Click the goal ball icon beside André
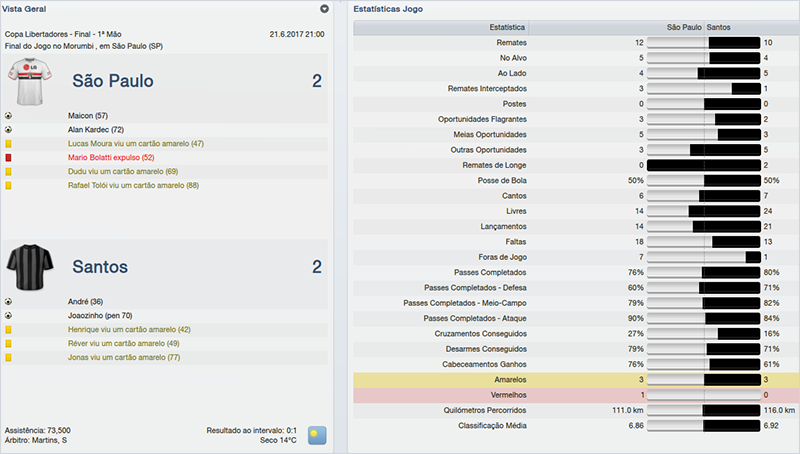Screen dimensions: 800x454 pos(8,301)
